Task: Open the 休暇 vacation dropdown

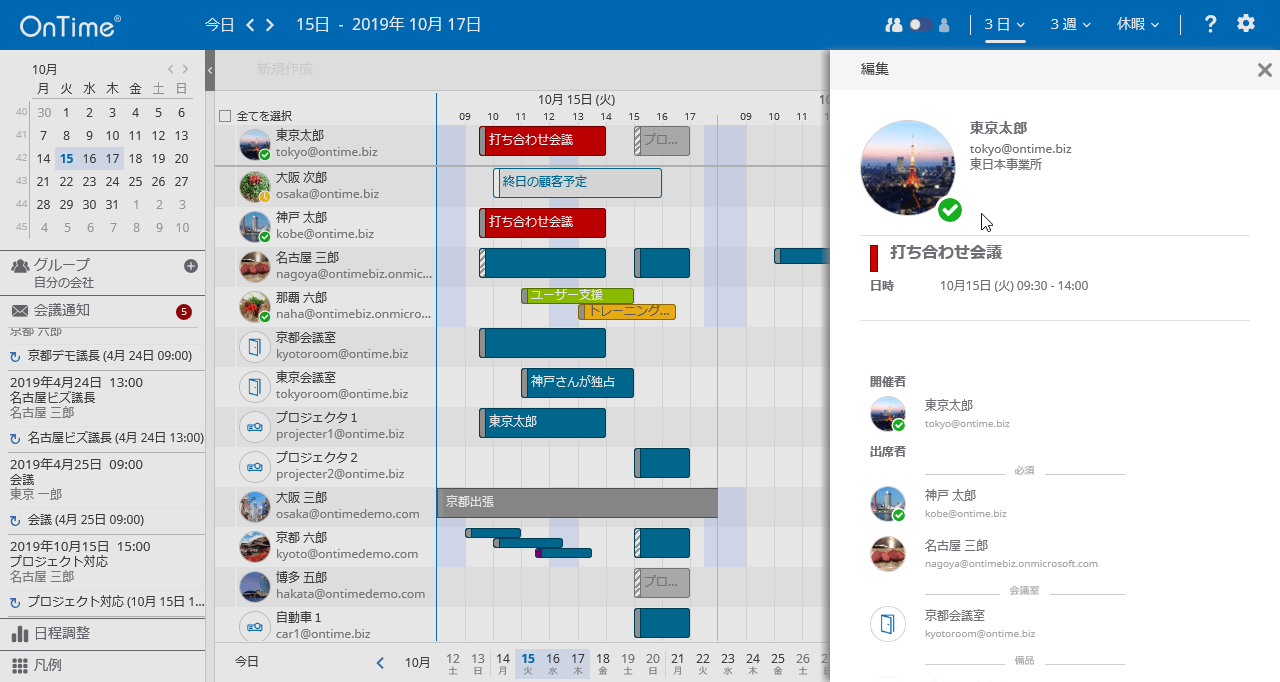Action: [x=1137, y=24]
